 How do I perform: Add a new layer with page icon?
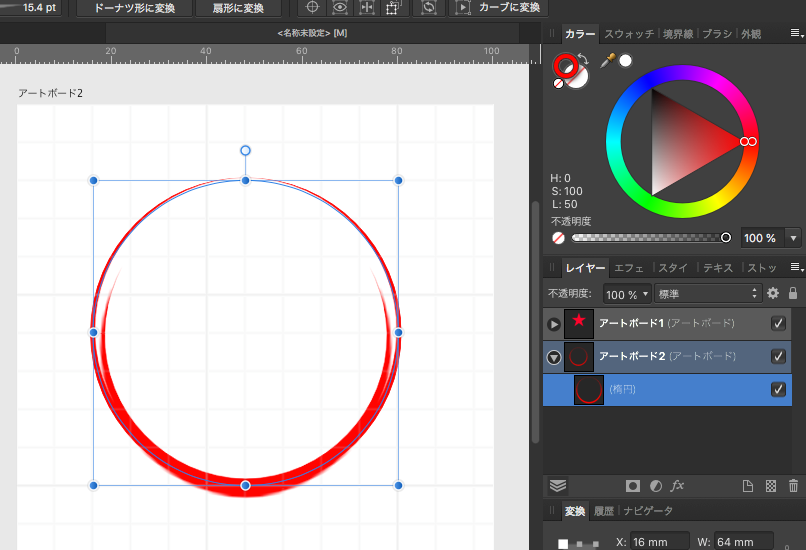[x=747, y=486]
